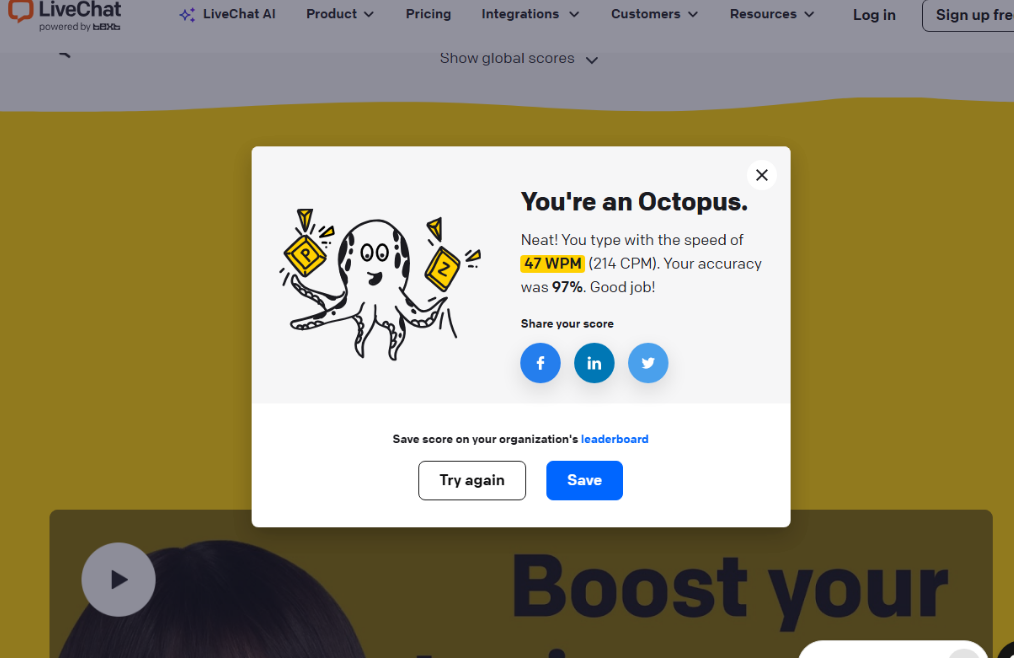Click the Share your score label
This screenshot has width=1014, height=658.
pyautogui.click(x=567, y=324)
